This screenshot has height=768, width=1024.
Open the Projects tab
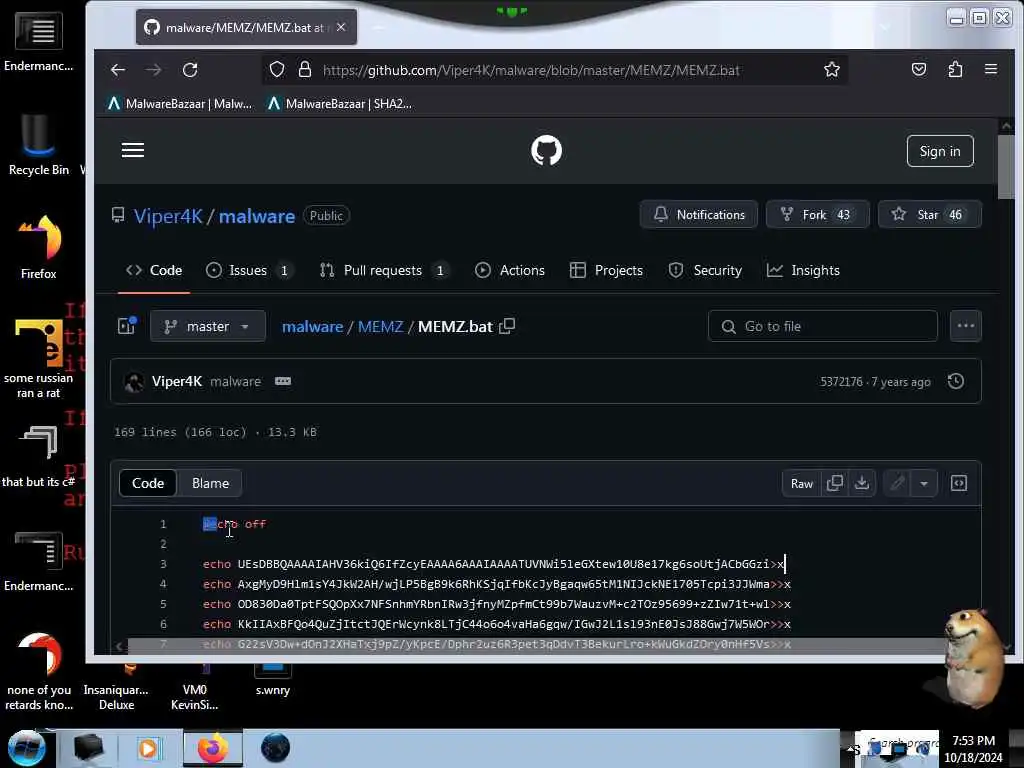tap(606, 270)
